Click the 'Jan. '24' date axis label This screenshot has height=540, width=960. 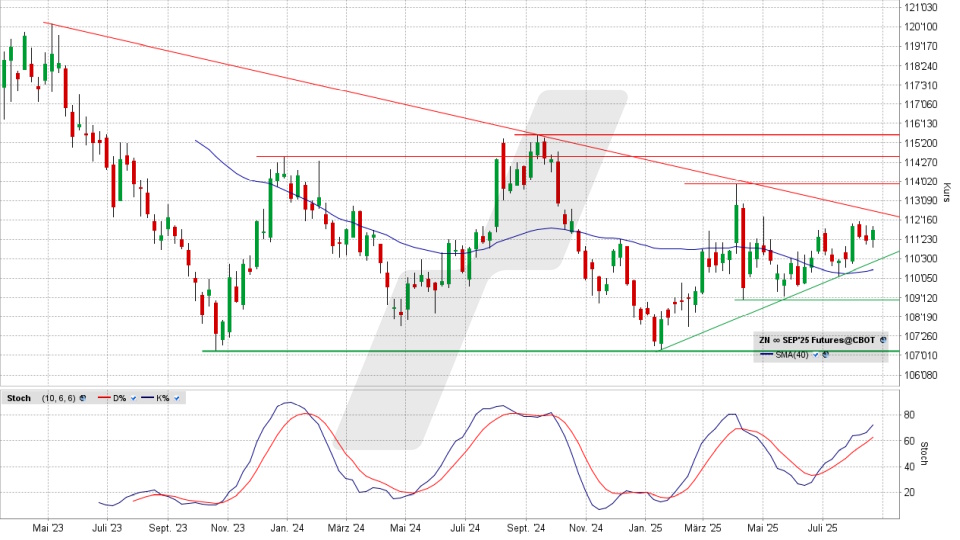pos(287,528)
